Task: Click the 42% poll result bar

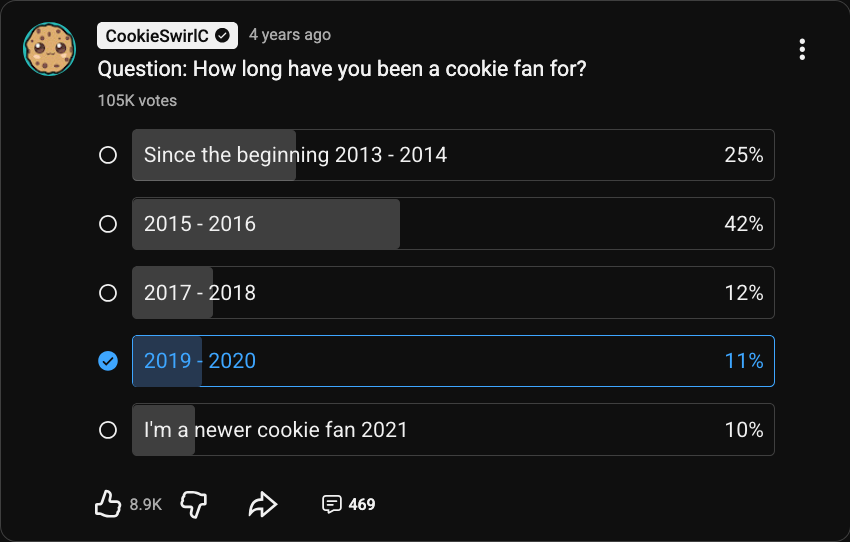Action: pos(453,224)
